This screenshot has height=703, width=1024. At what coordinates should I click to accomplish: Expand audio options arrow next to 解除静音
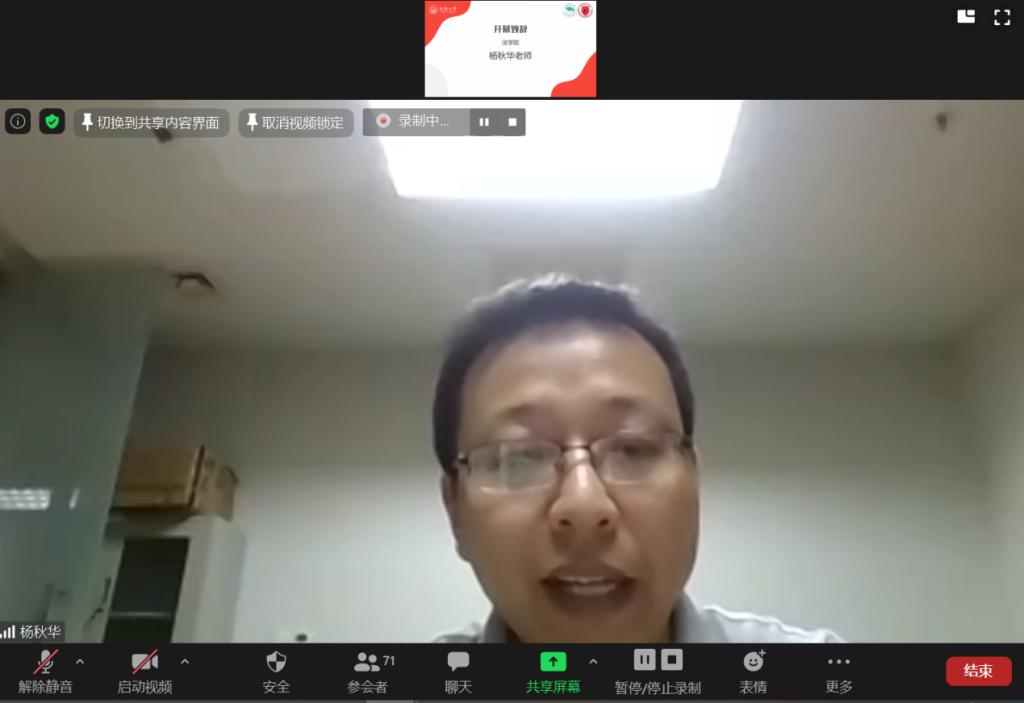pos(80,661)
